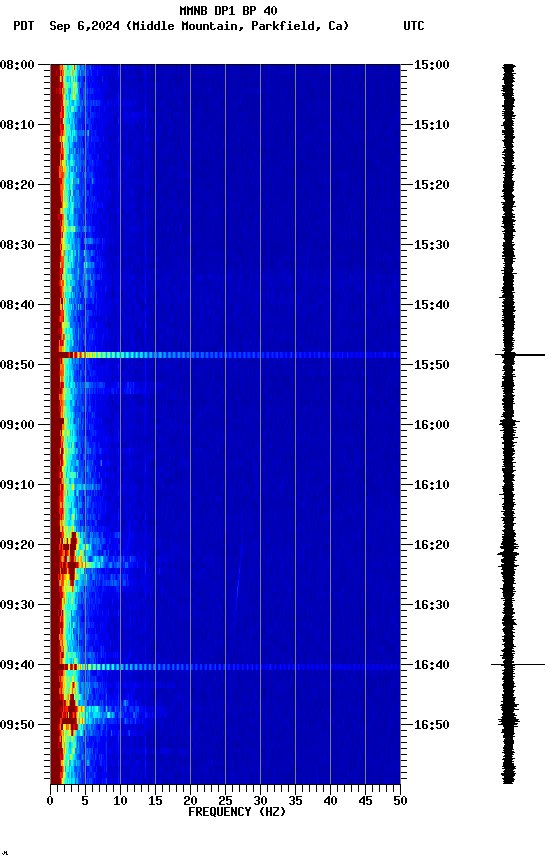
Task: Click the 15:00 UTC time label
Action: (431, 64)
